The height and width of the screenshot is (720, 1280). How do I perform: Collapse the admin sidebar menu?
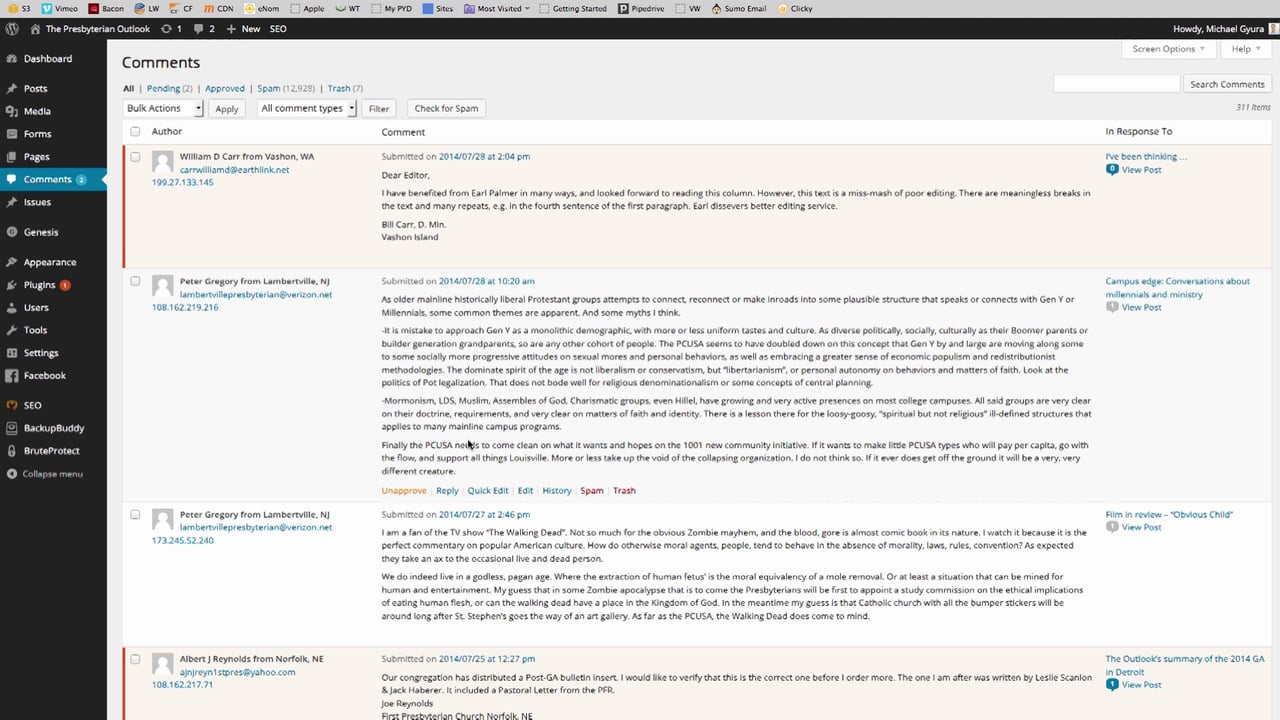pos(52,474)
